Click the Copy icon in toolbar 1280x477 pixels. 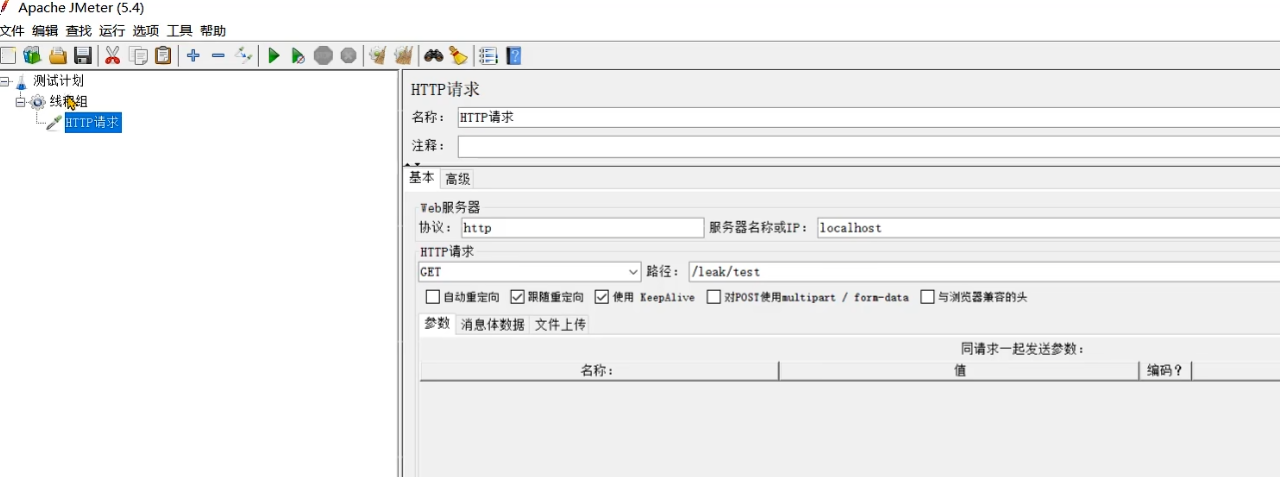(138, 56)
